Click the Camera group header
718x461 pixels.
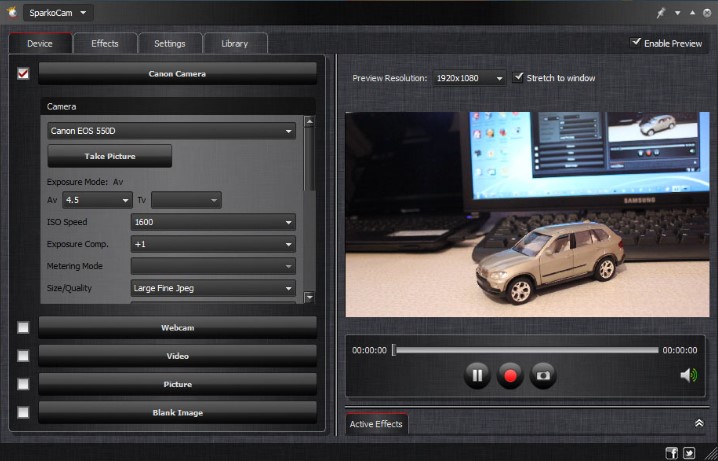coord(178,107)
